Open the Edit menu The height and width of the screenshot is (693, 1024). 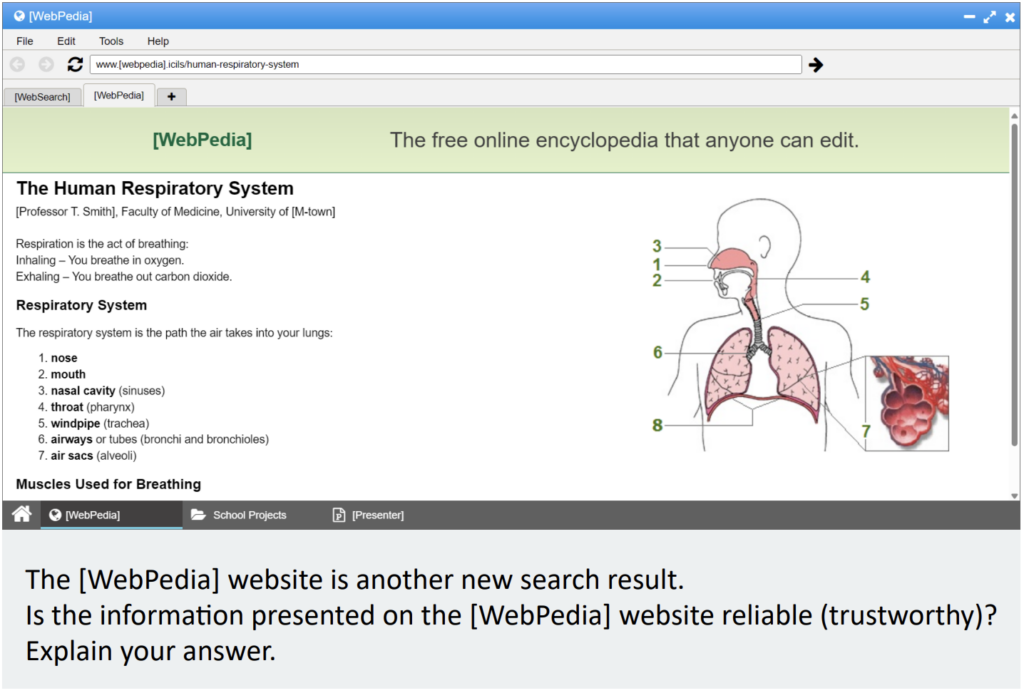pos(66,41)
